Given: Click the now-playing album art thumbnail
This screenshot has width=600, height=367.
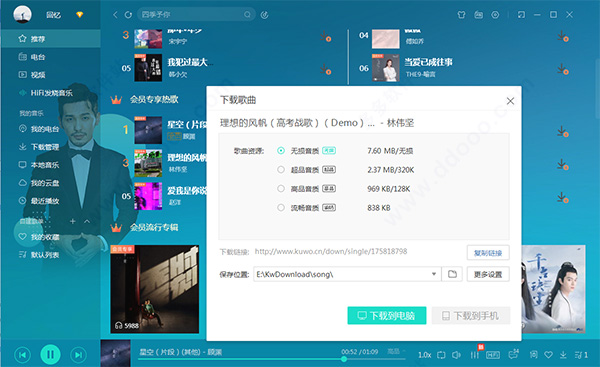Looking at the screenshot, I should tap(116, 353).
